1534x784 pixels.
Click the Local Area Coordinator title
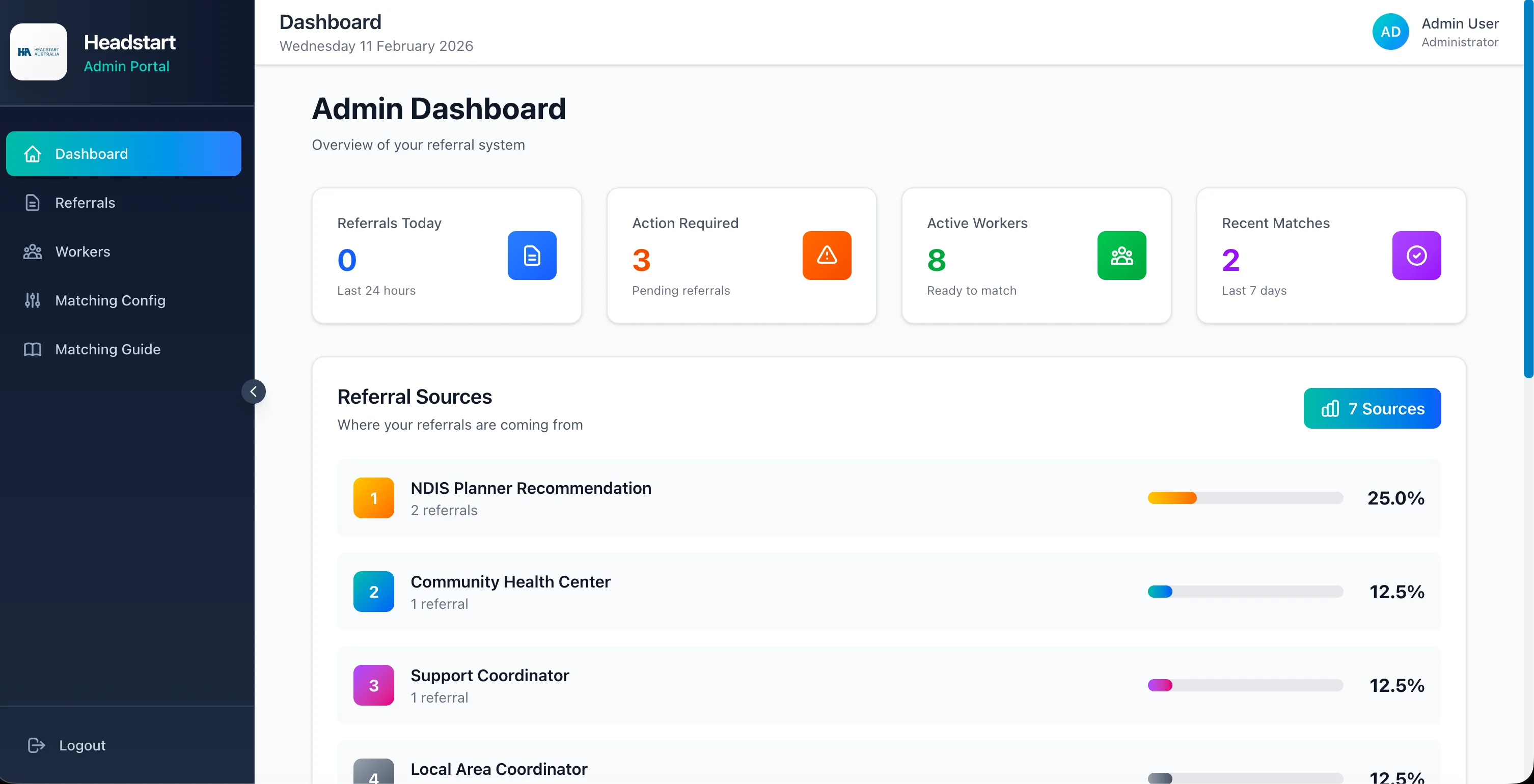click(499, 769)
